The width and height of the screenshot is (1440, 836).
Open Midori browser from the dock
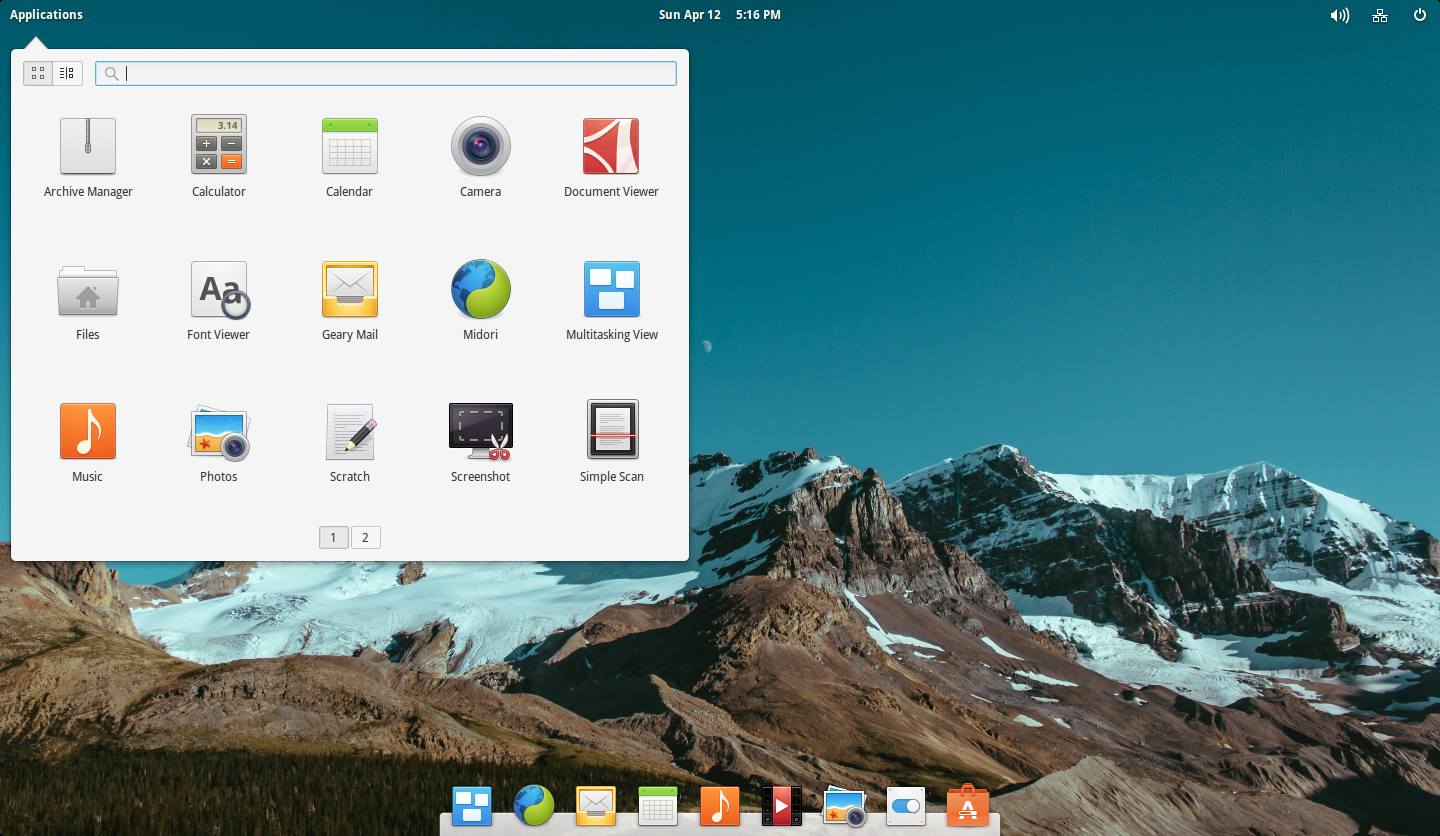[533, 806]
